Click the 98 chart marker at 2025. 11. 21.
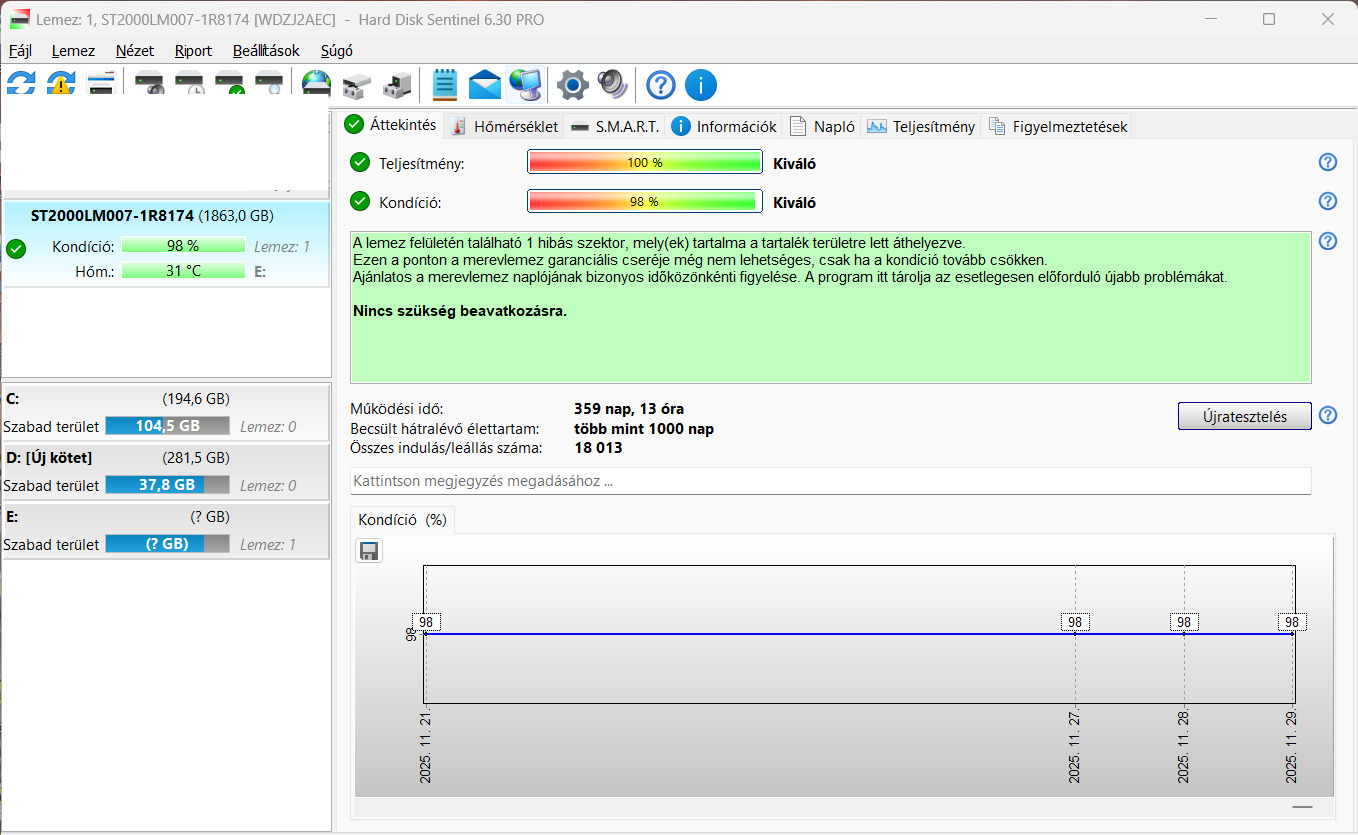1358x835 pixels. coord(426,622)
